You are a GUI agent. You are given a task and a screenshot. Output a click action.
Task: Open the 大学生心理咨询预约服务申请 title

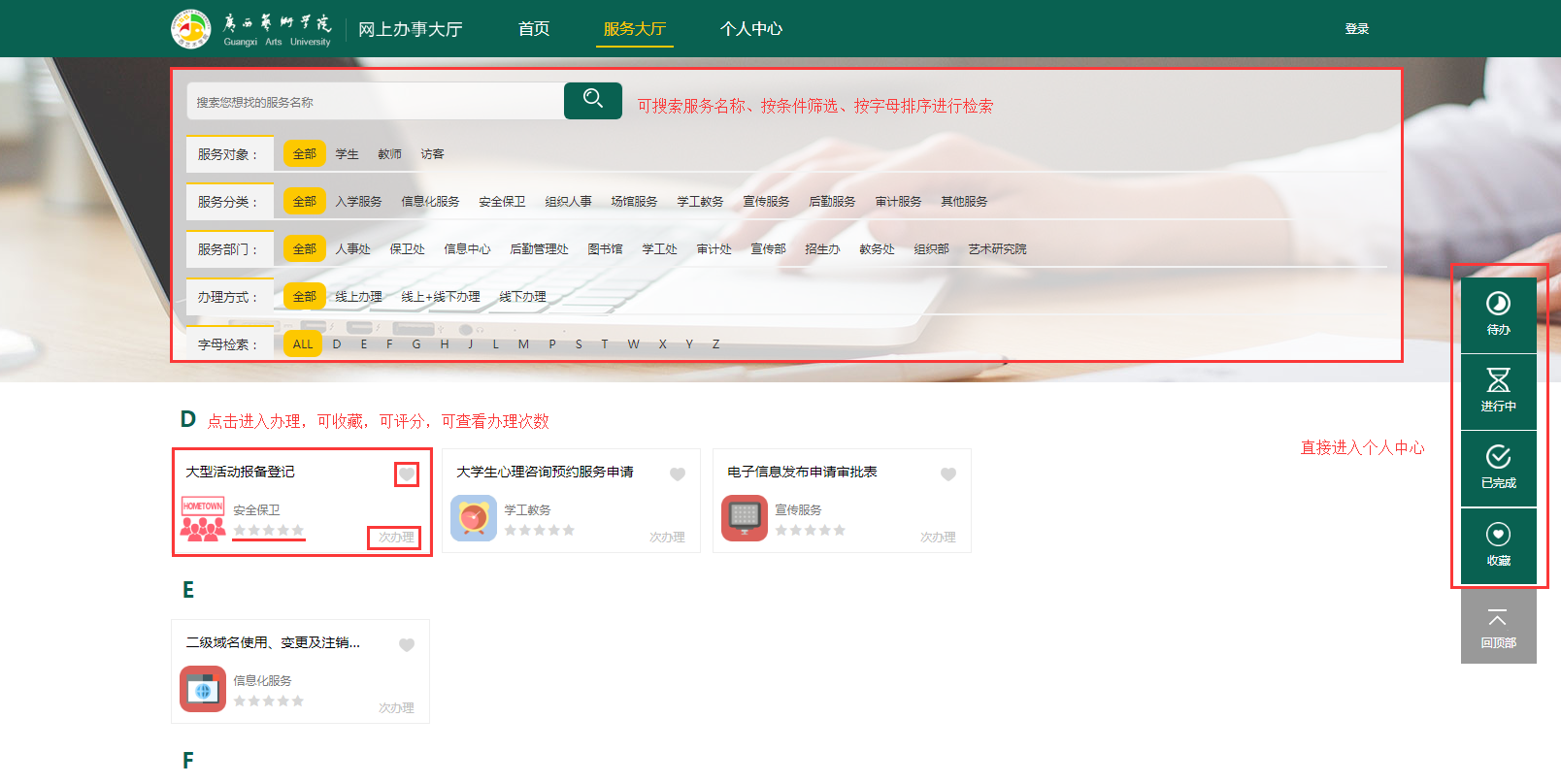(x=545, y=472)
